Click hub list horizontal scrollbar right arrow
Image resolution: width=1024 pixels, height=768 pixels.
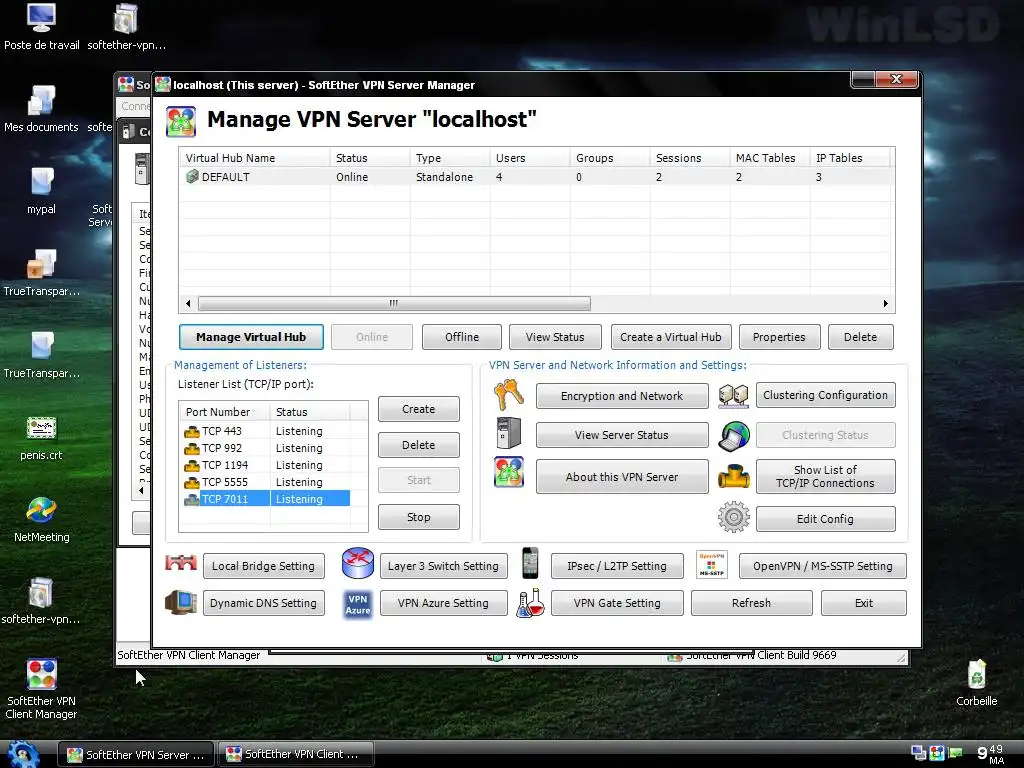pos(886,304)
